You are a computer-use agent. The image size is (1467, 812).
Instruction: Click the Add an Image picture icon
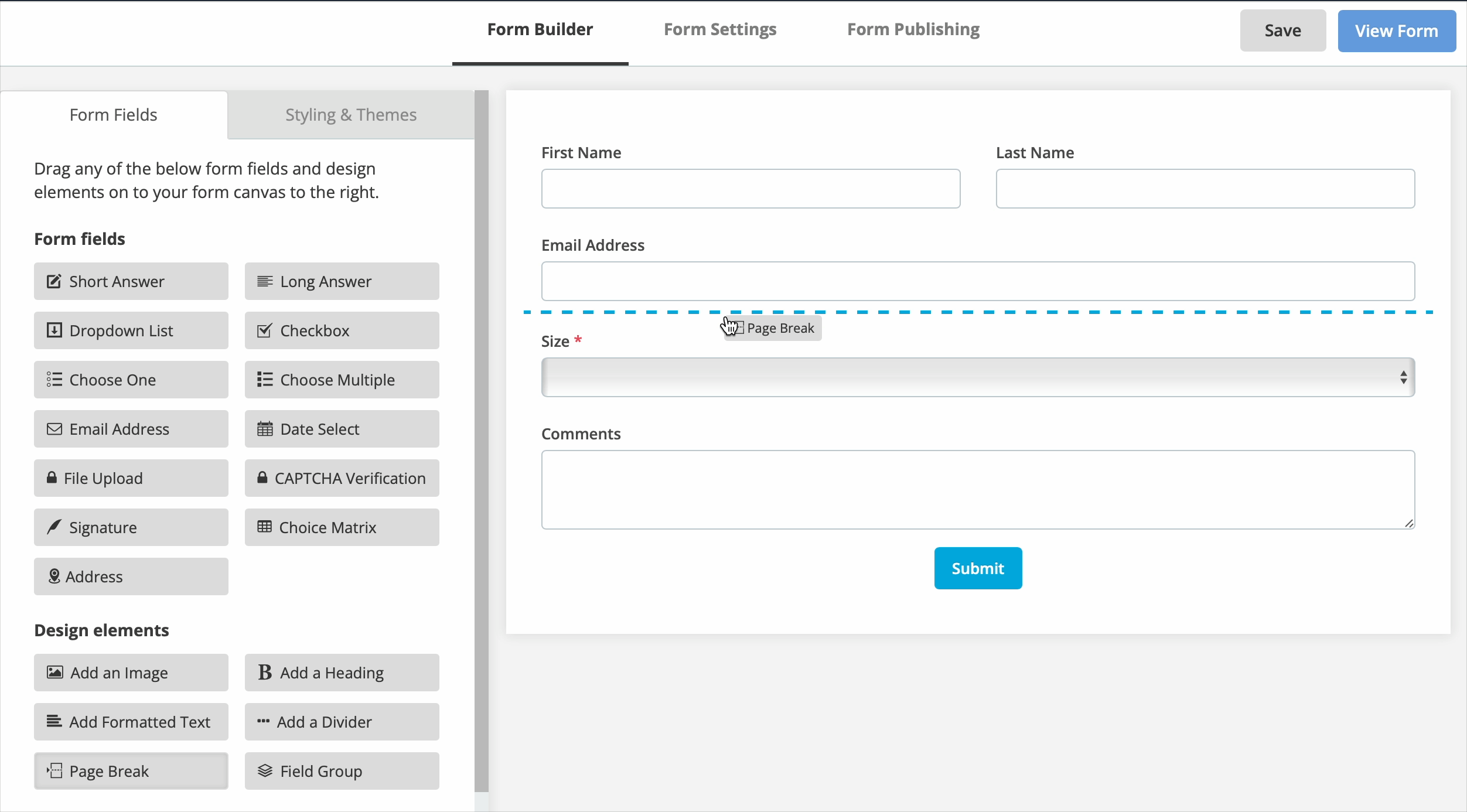click(55, 672)
